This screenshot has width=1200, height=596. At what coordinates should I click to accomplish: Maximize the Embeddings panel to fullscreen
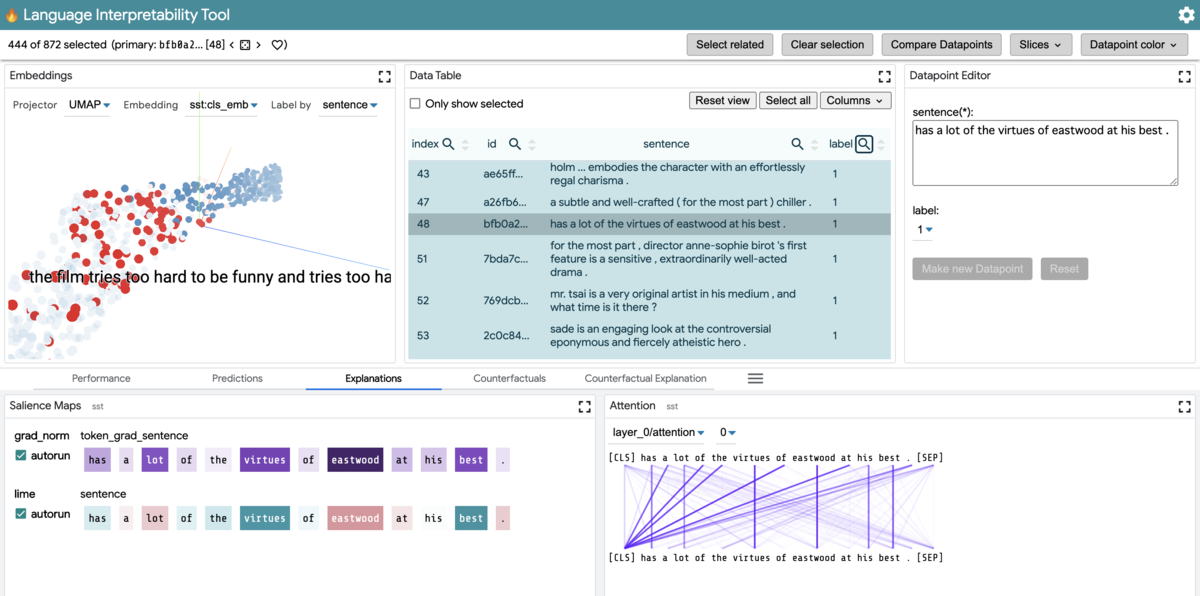pos(384,76)
